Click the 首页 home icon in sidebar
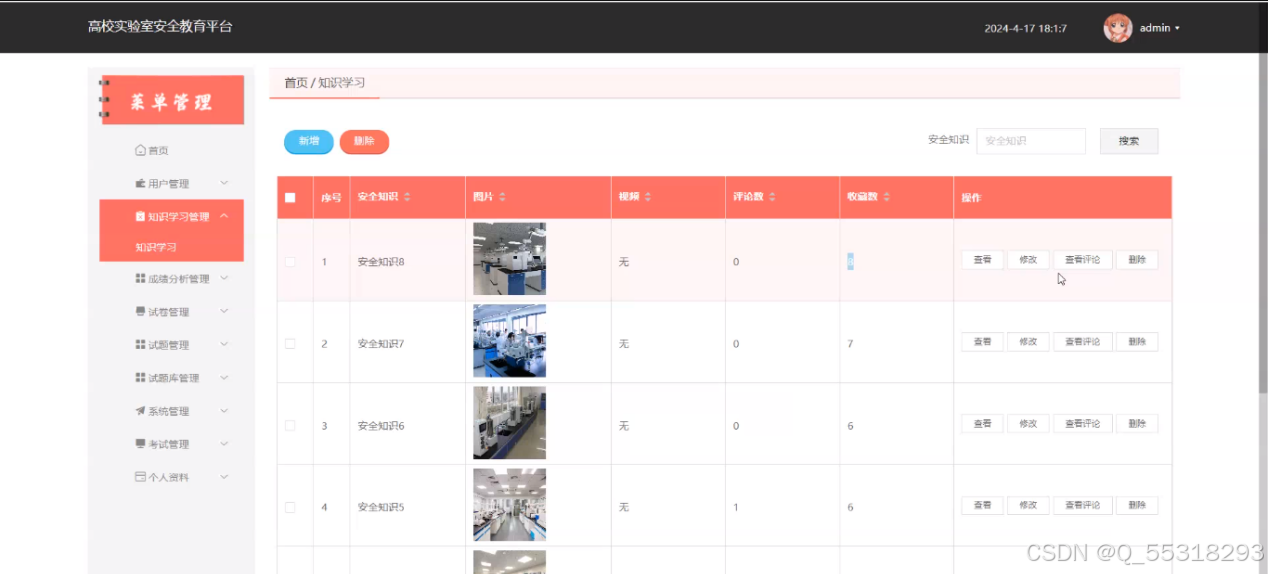This screenshot has height=574, width=1268. point(140,150)
